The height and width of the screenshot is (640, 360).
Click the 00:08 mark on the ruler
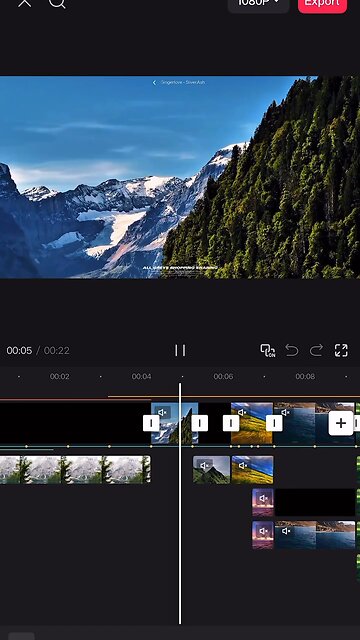point(305,376)
